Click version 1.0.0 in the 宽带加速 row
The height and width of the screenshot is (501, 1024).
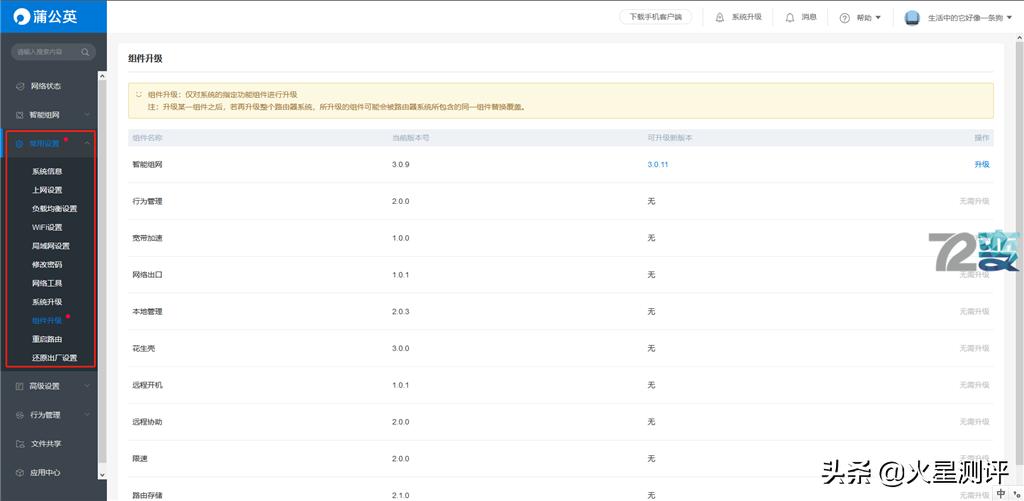pyautogui.click(x=400, y=238)
